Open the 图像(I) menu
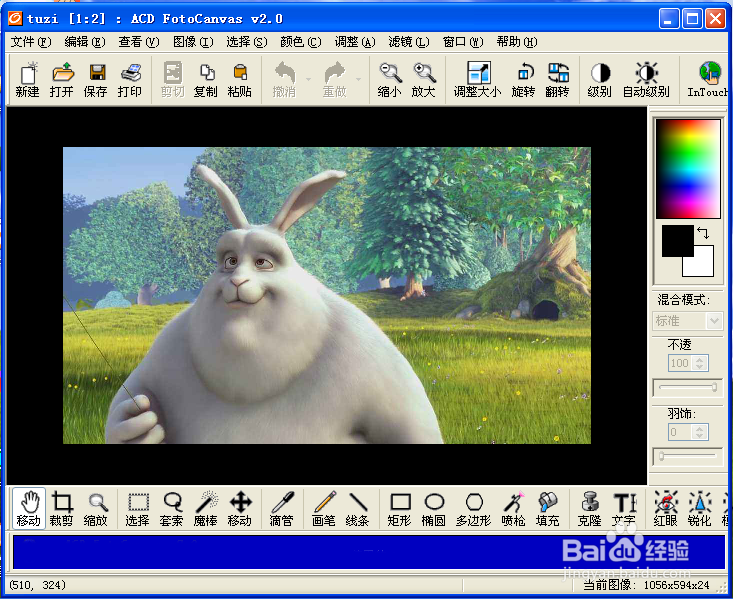Viewport: 733px width, 599px height. [x=193, y=42]
